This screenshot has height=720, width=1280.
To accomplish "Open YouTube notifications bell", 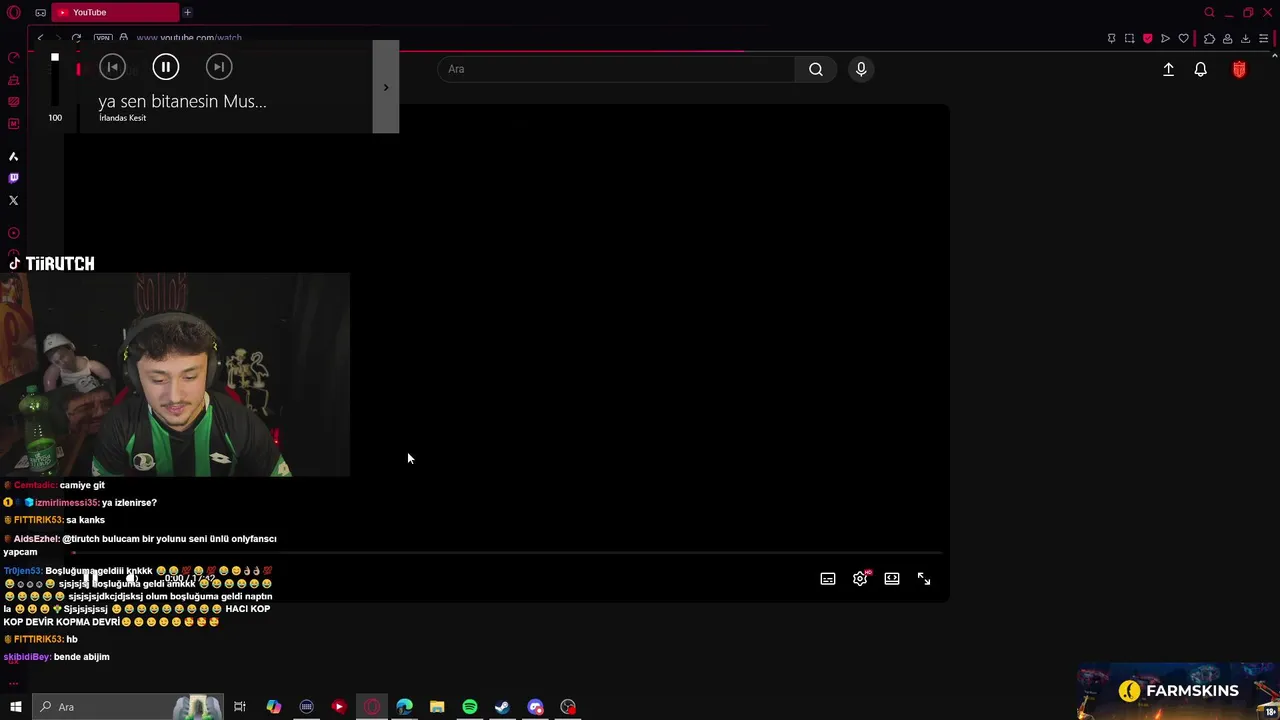I will (1200, 69).
